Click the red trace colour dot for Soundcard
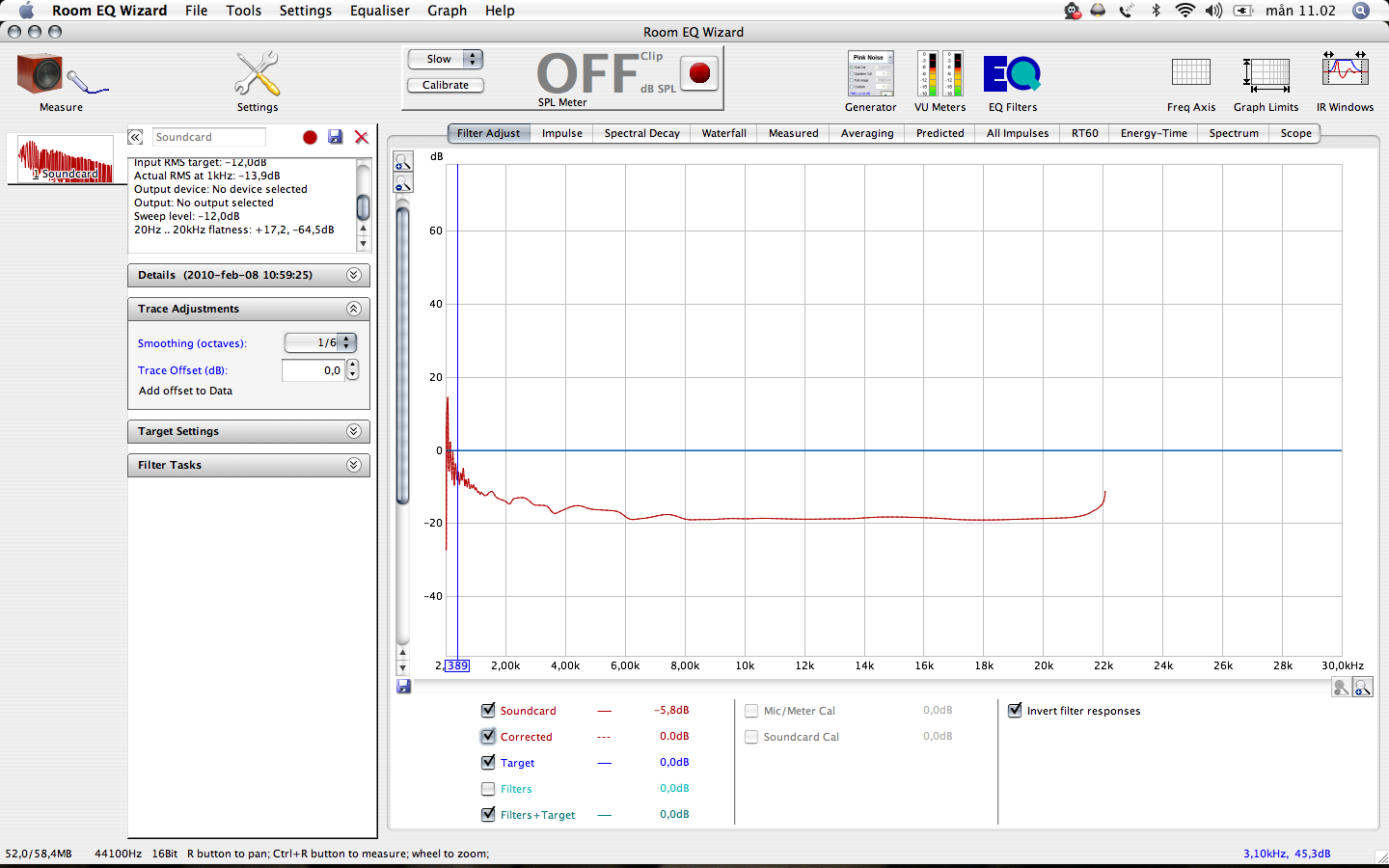This screenshot has height=868, width=1389. [310, 137]
